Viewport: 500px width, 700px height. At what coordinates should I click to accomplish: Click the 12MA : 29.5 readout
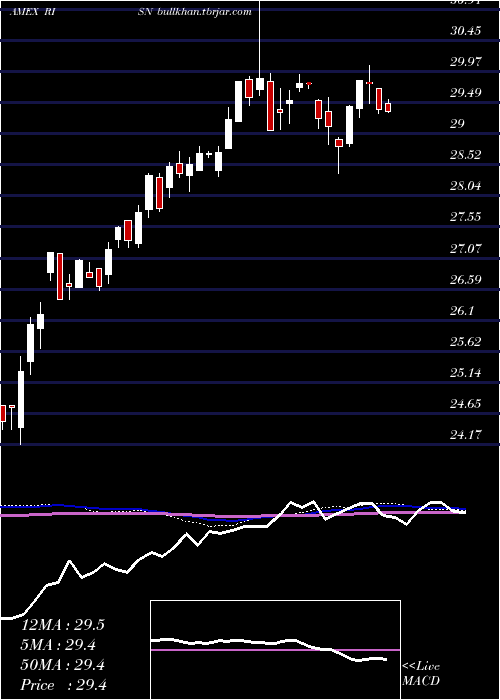tap(63, 625)
